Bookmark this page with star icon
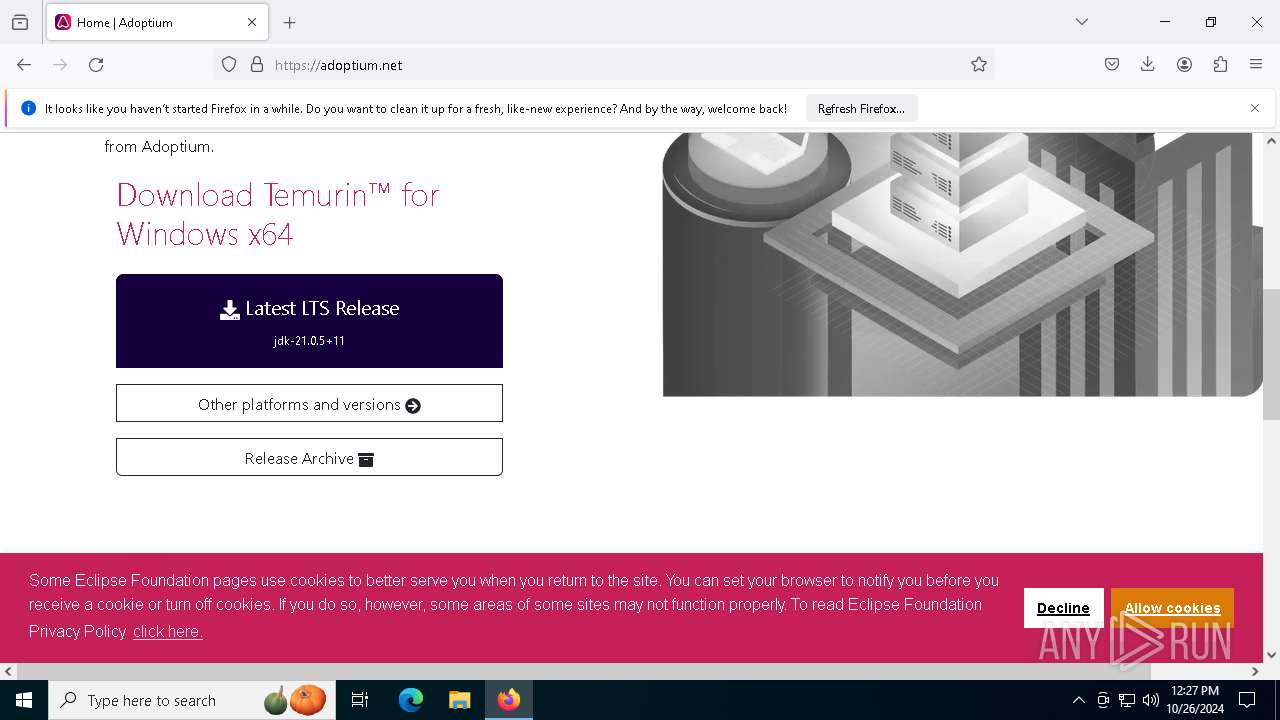Screen dimensions: 1280x720 (979, 65)
